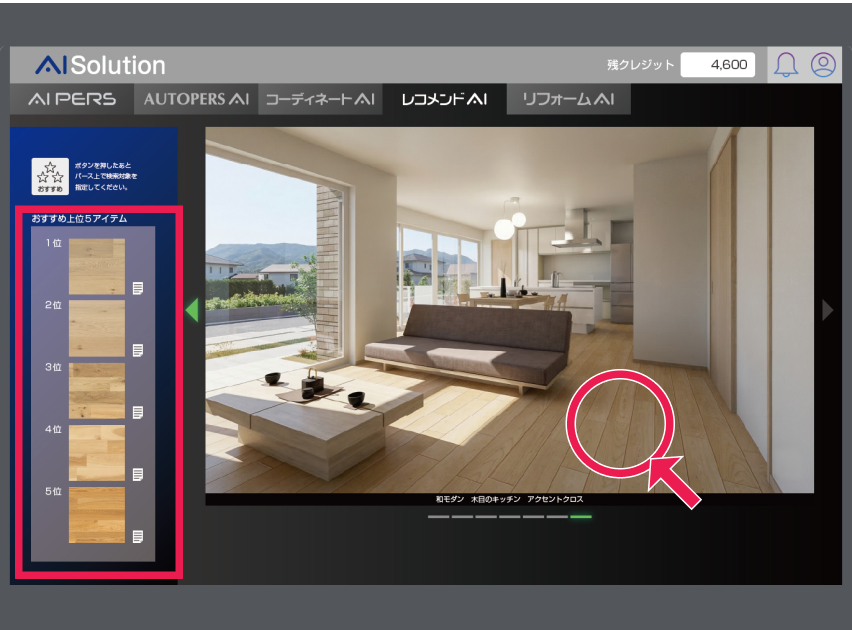Switch to the コーディネートAI tab

pos(320,99)
